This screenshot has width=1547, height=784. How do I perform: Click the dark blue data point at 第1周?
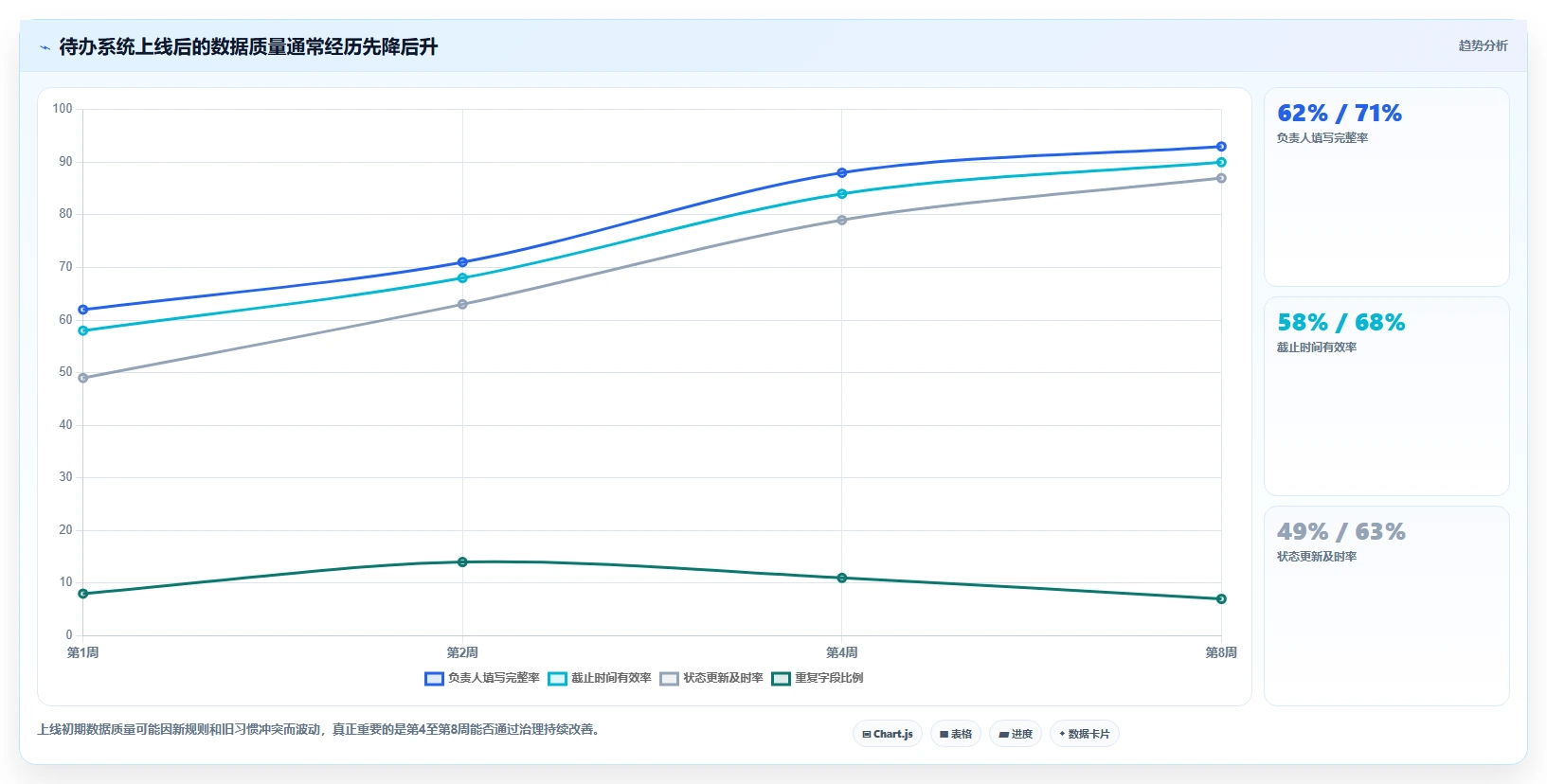point(83,310)
